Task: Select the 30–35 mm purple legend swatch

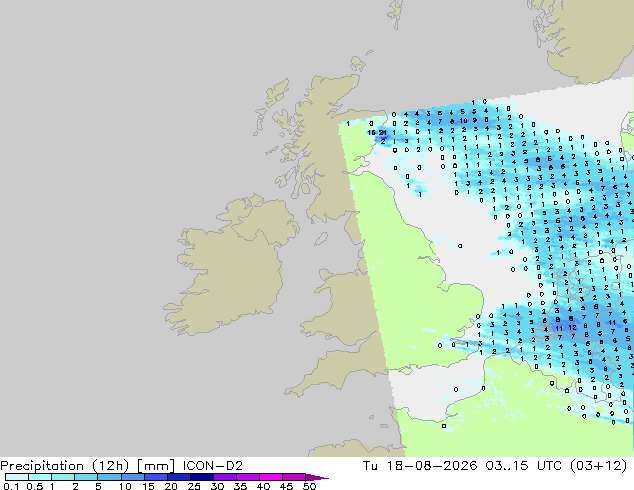Action: (x=225, y=477)
